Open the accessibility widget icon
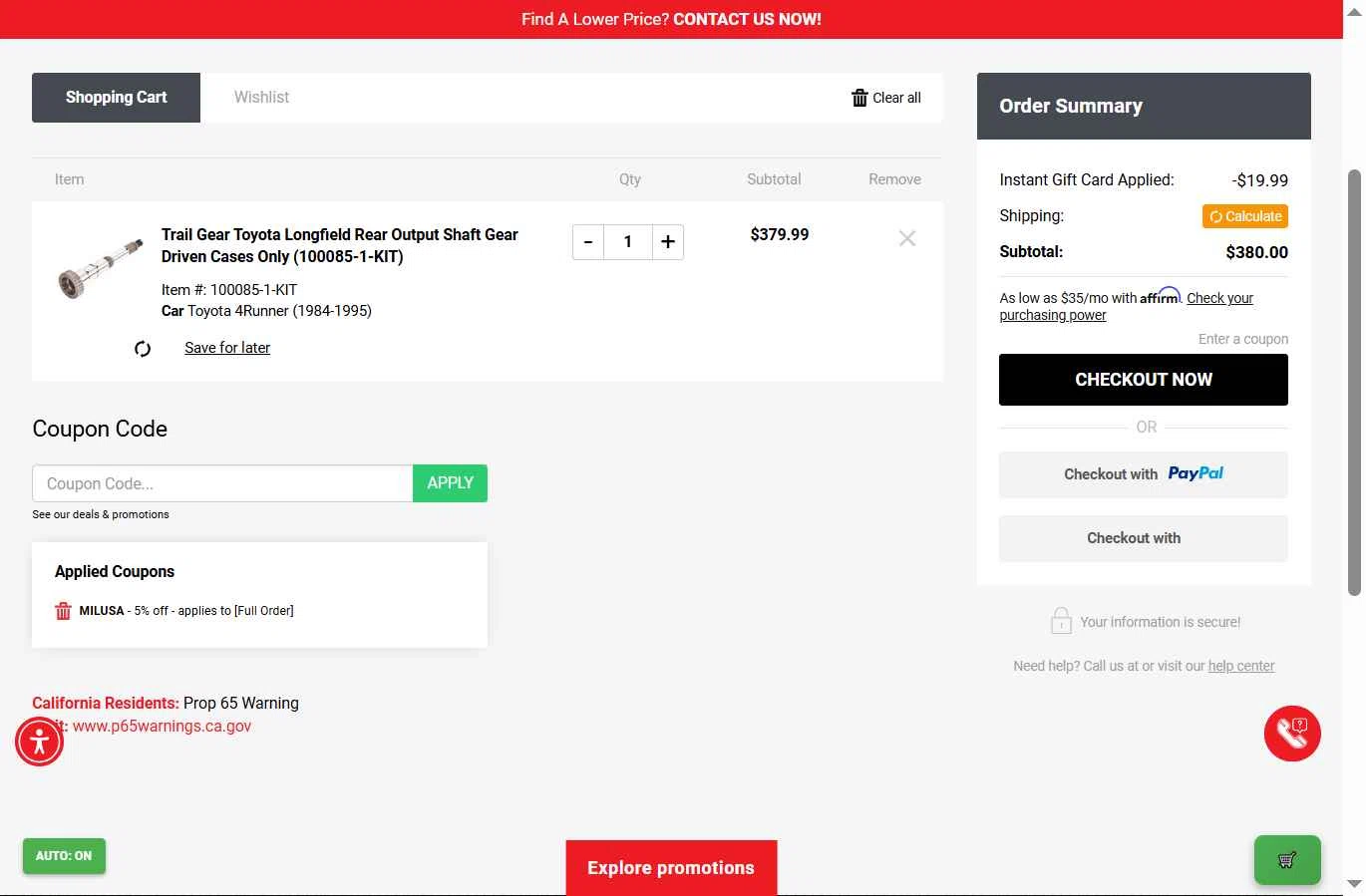 40,742
